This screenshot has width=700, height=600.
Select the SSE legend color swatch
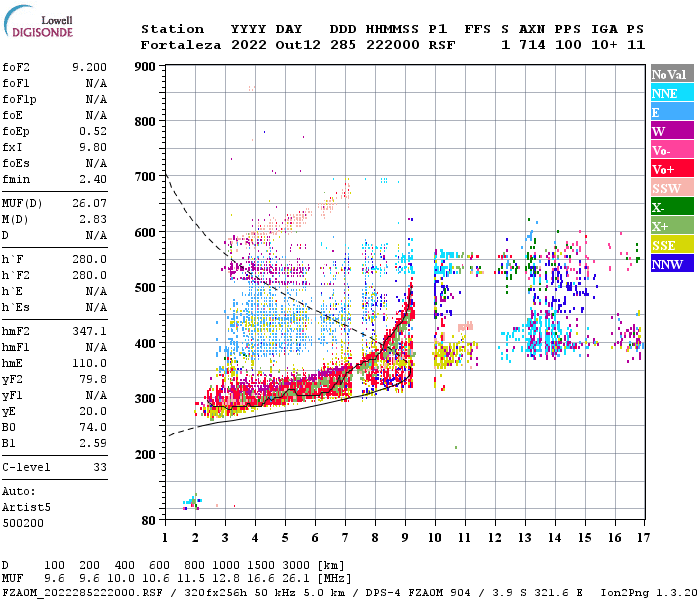coord(672,245)
